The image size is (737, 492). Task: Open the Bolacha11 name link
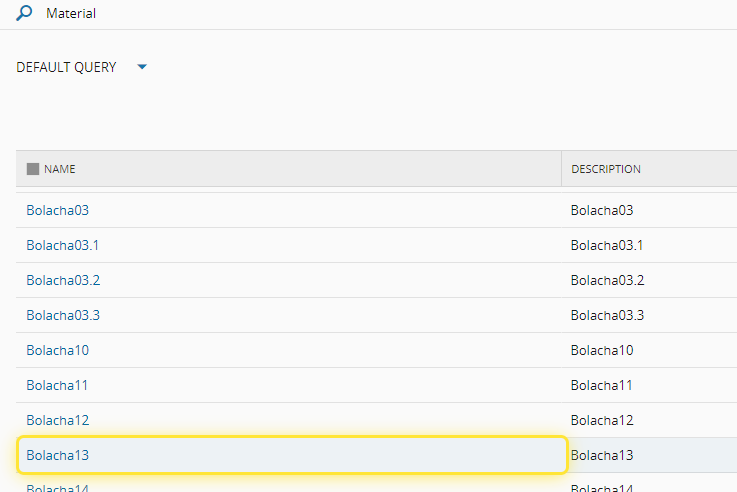57,385
